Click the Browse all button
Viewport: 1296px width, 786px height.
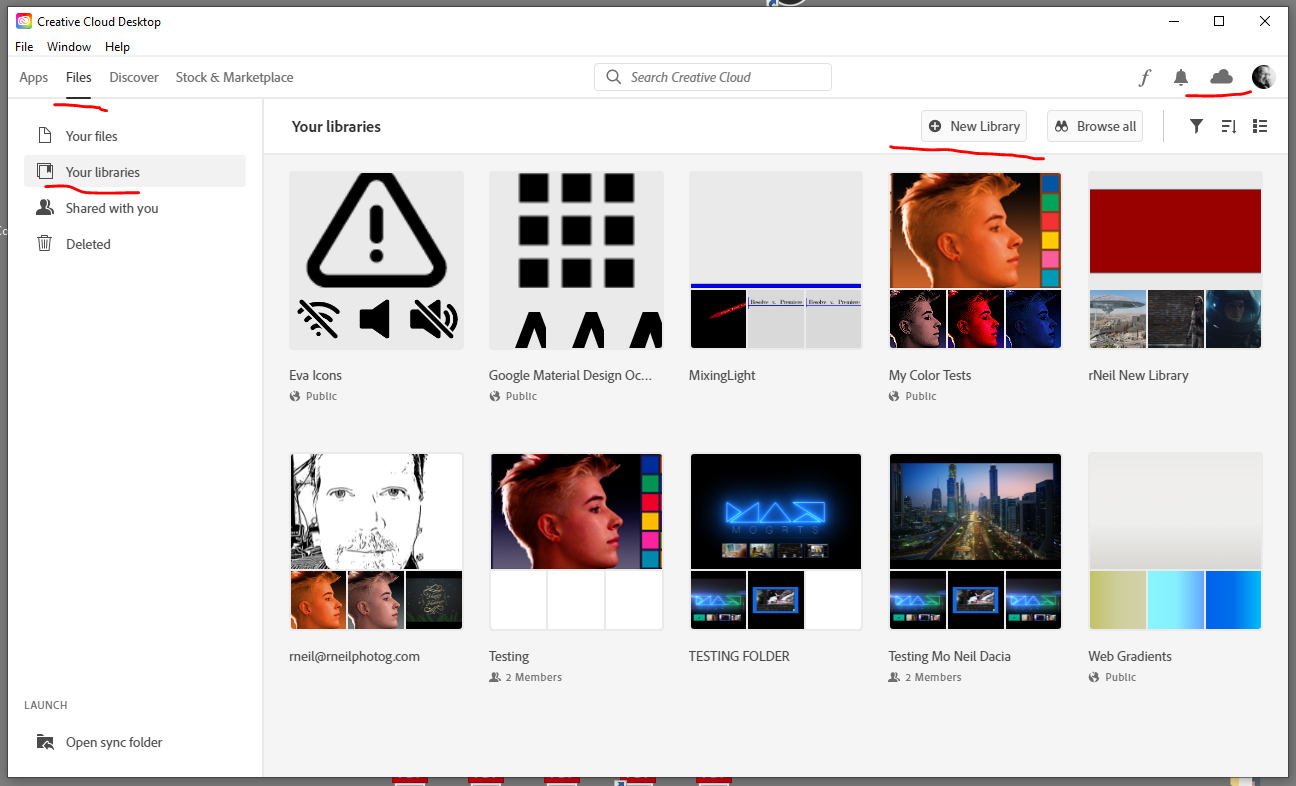point(1094,126)
